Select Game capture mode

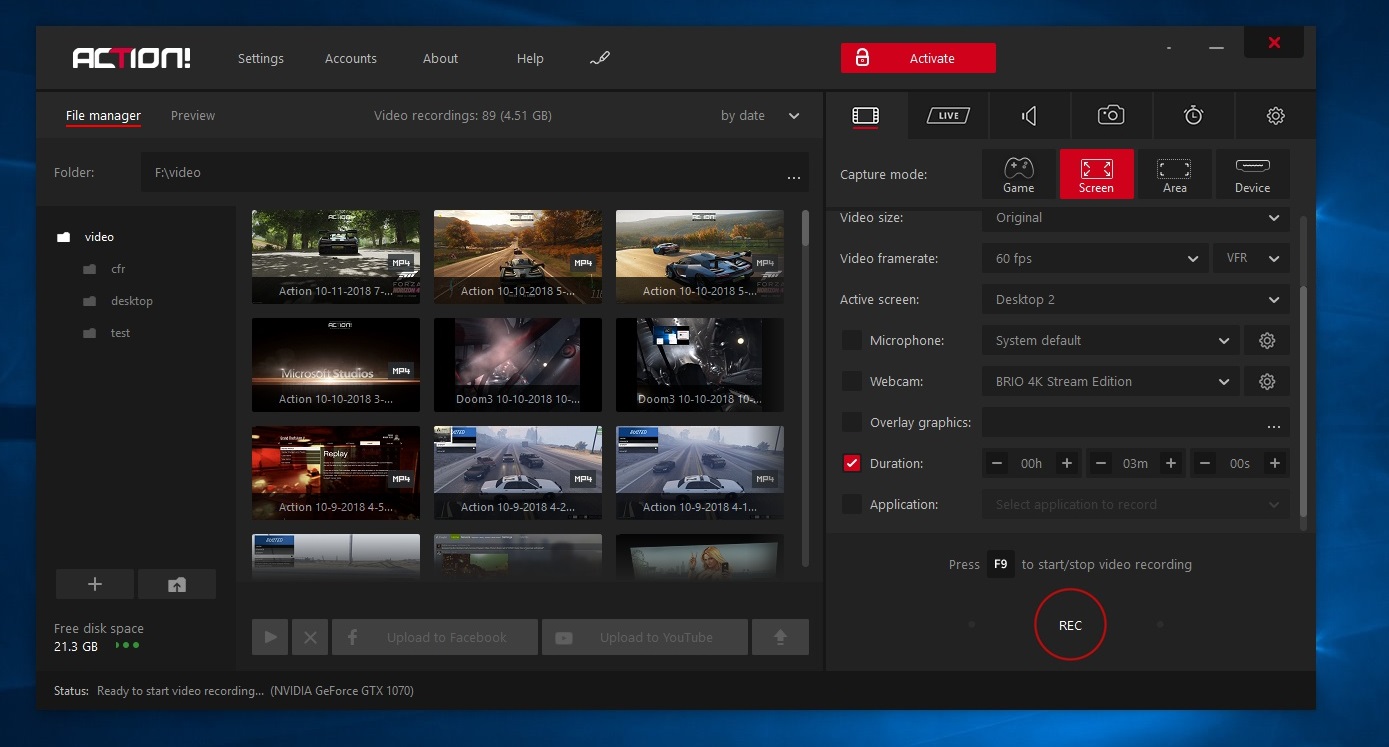click(1018, 174)
